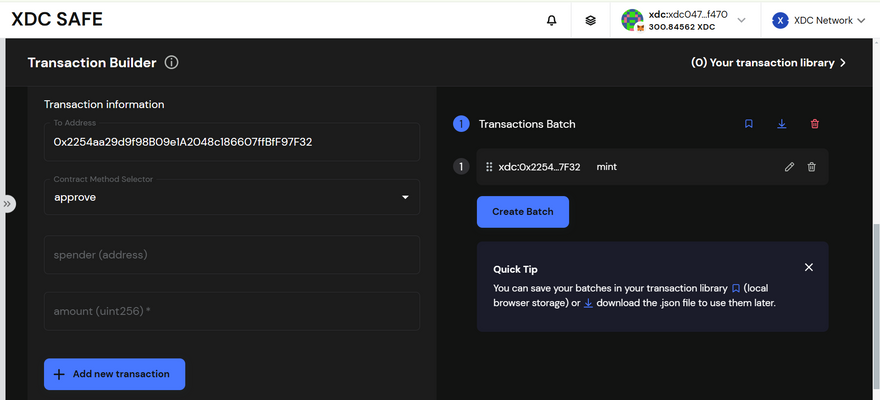Grab the mint transaction drag handle
880x400 pixels.
(x=489, y=167)
